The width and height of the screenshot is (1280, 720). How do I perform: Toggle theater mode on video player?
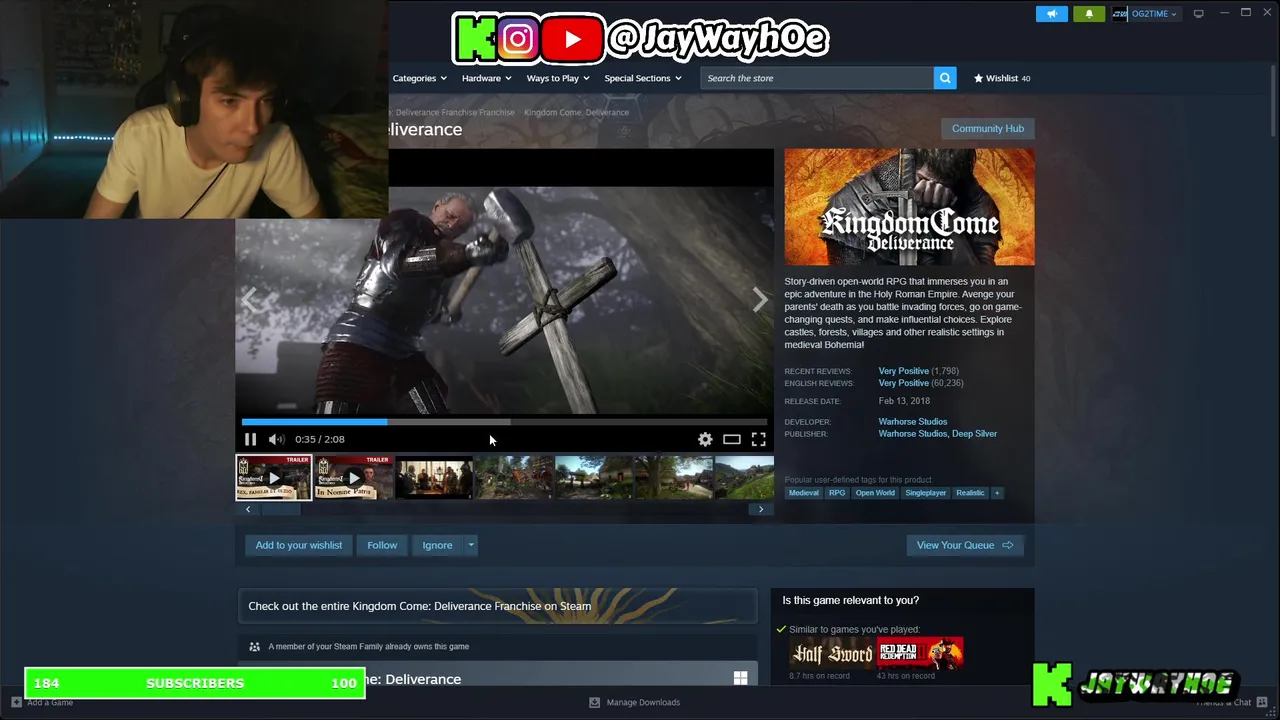[732, 439]
